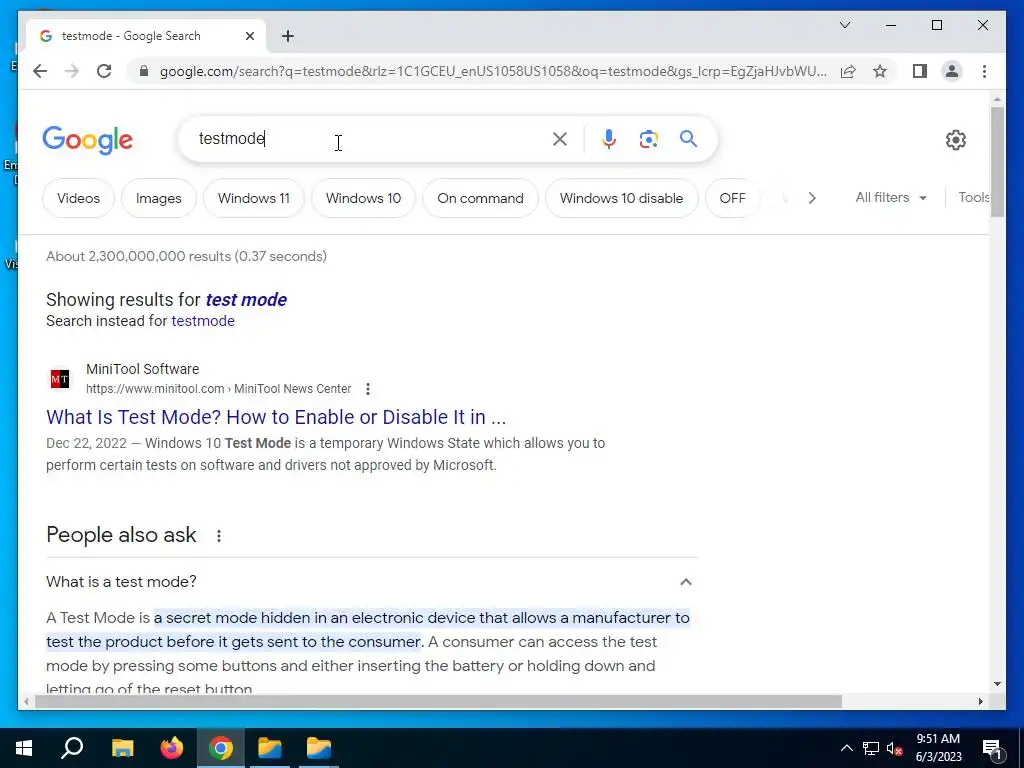Click the scroll right arrow

point(980,701)
